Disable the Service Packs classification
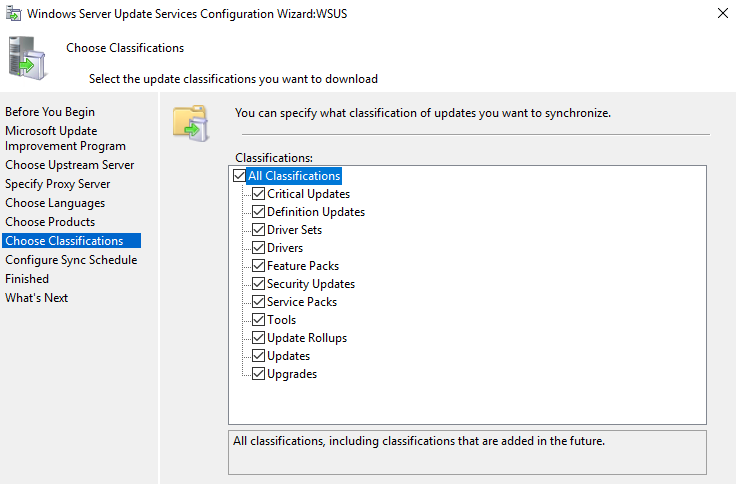This screenshot has height=484, width=736. point(259,302)
